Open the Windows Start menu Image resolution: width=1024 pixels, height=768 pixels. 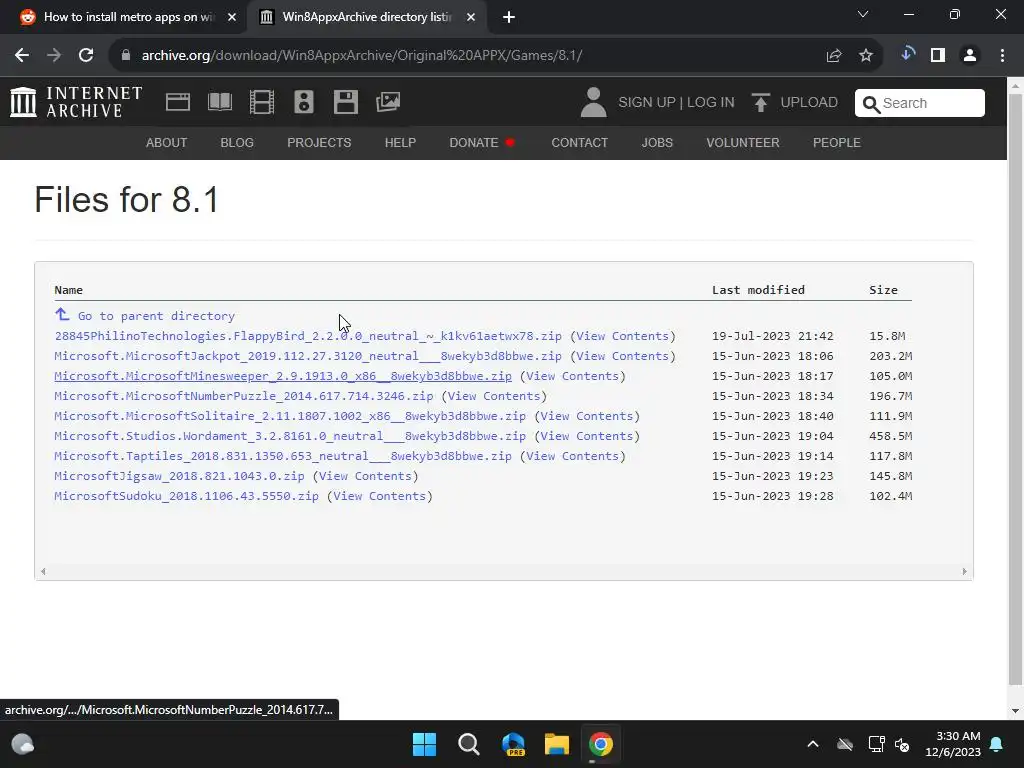tap(424, 744)
